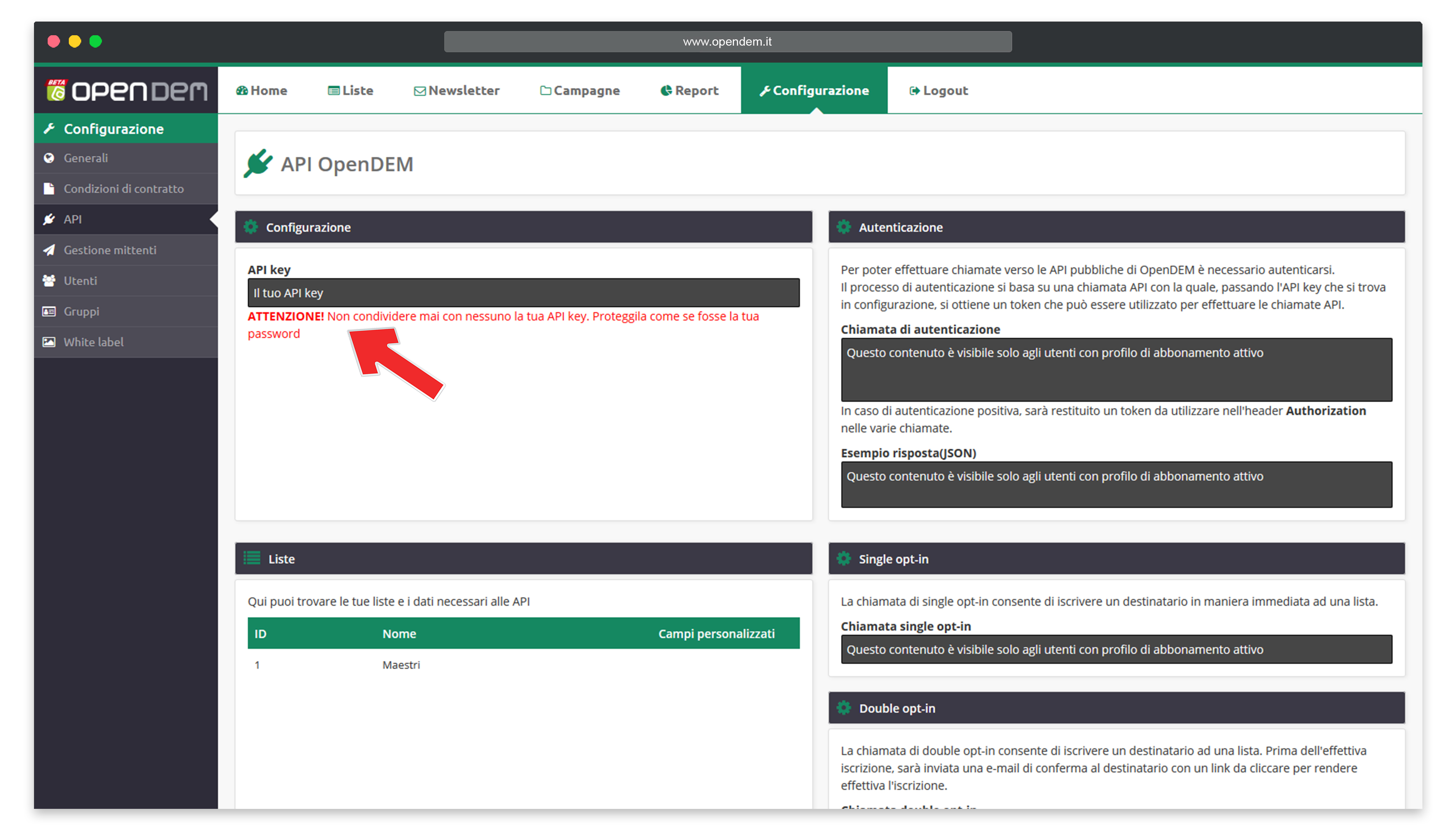Click the Liste panel title
1456x835 pixels.
coord(281,559)
